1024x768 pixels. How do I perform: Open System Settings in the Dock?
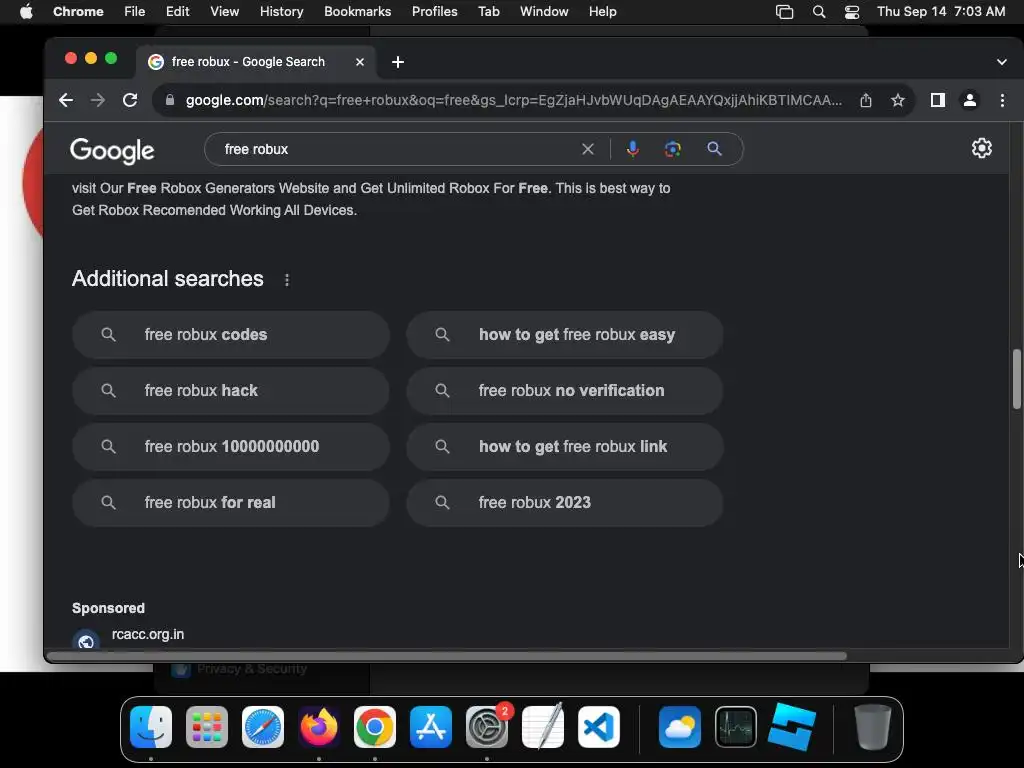[487, 727]
